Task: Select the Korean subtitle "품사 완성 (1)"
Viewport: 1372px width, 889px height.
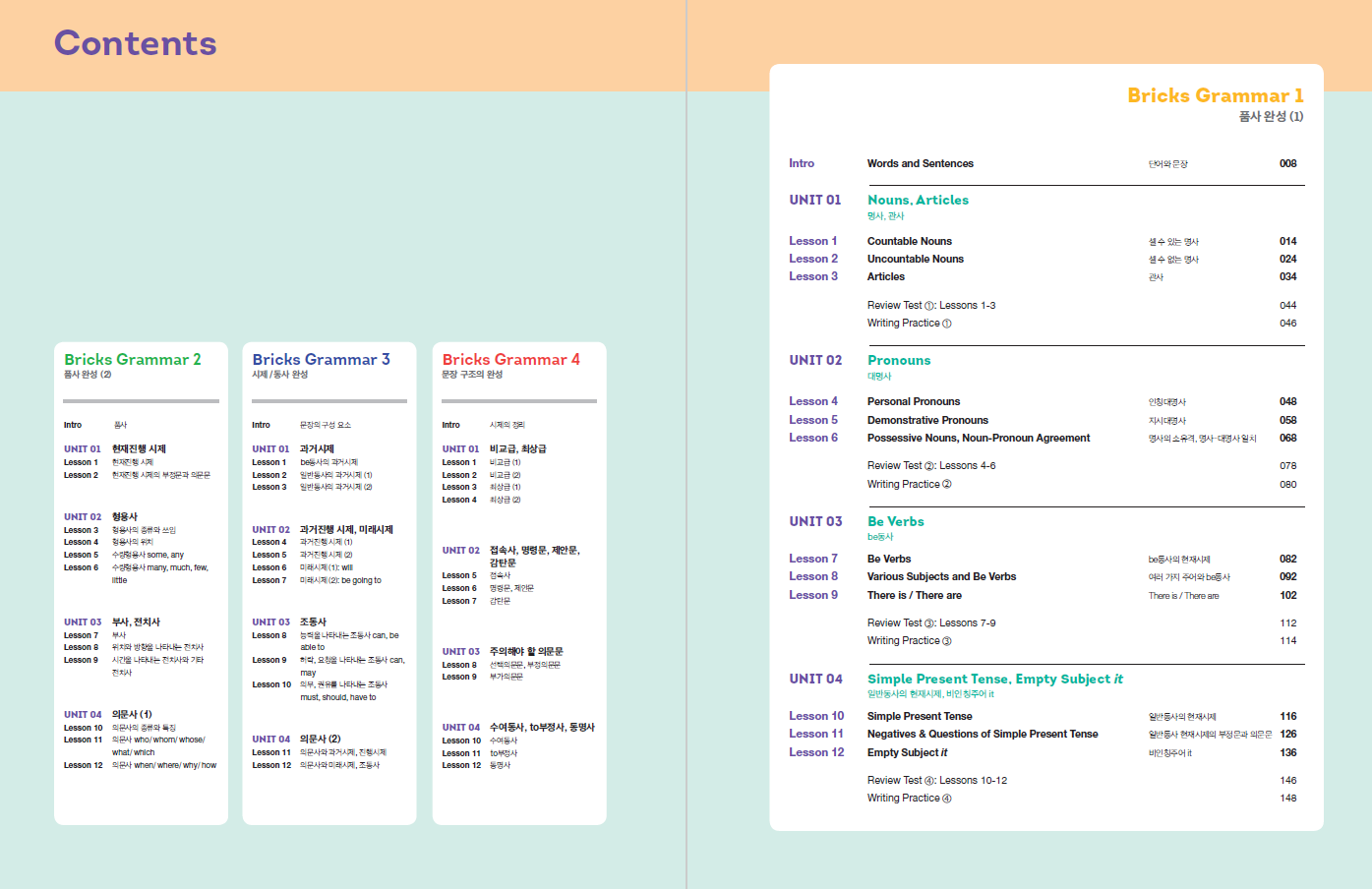Action: [1271, 116]
